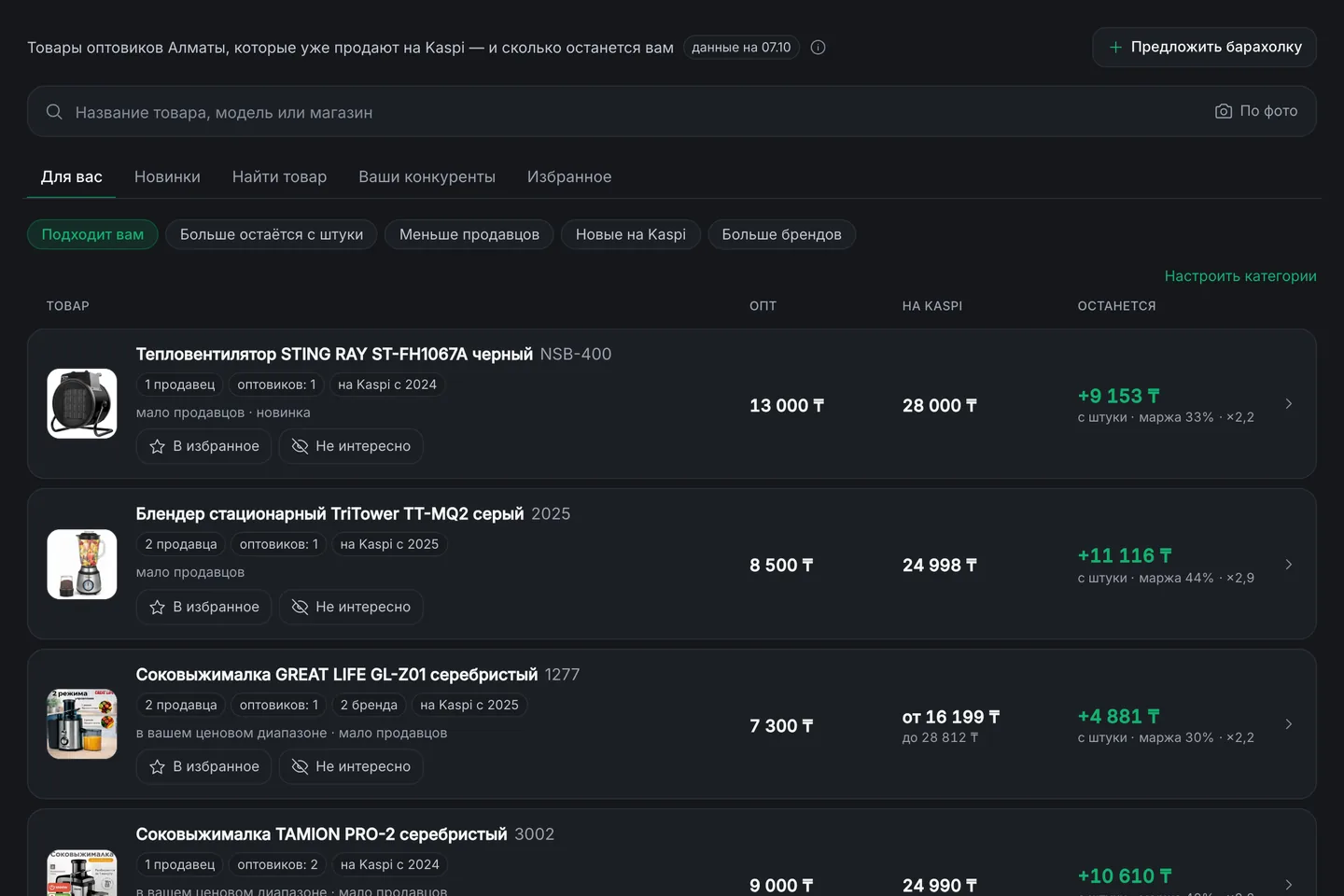Open the Избранное tab
The width and height of the screenshot is (1344, 896).
pyautogui.click(x=569, y=176)
